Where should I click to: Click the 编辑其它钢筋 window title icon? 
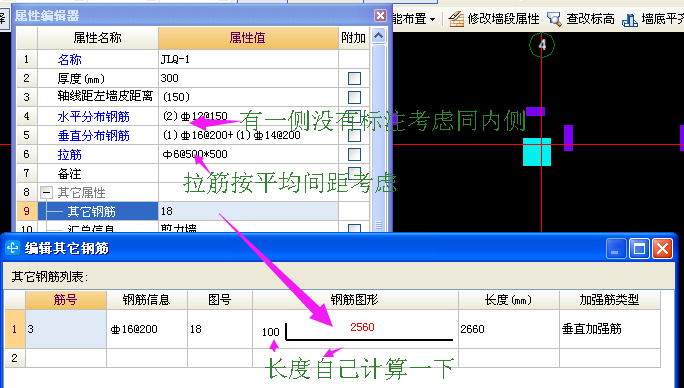[13, 248]
